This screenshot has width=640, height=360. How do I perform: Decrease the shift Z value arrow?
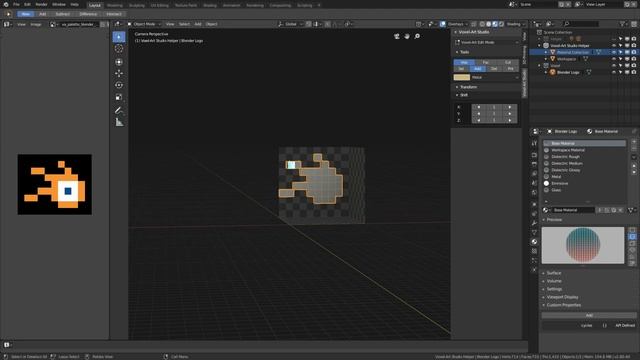click(x=478, y=120)
